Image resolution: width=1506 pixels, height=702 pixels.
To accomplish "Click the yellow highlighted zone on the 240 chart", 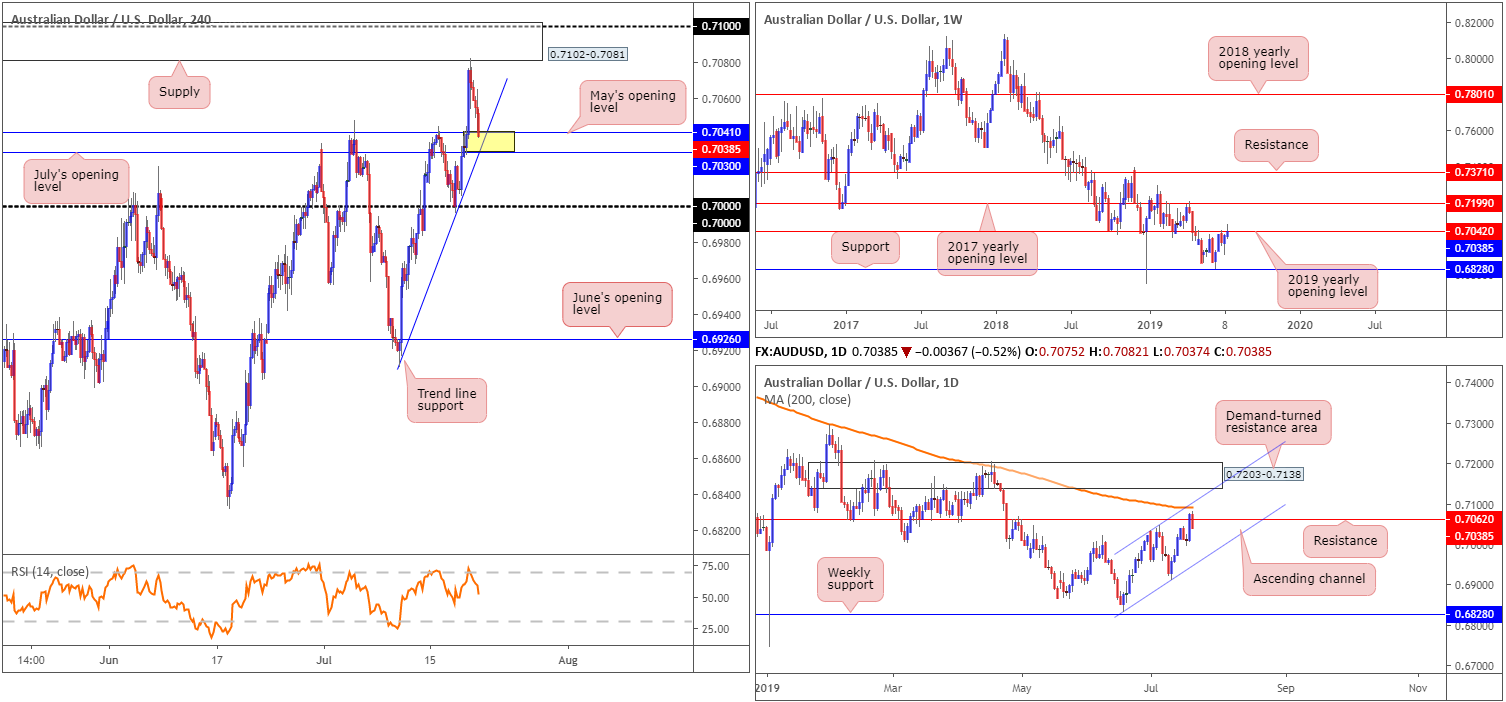I will point(490,141).
